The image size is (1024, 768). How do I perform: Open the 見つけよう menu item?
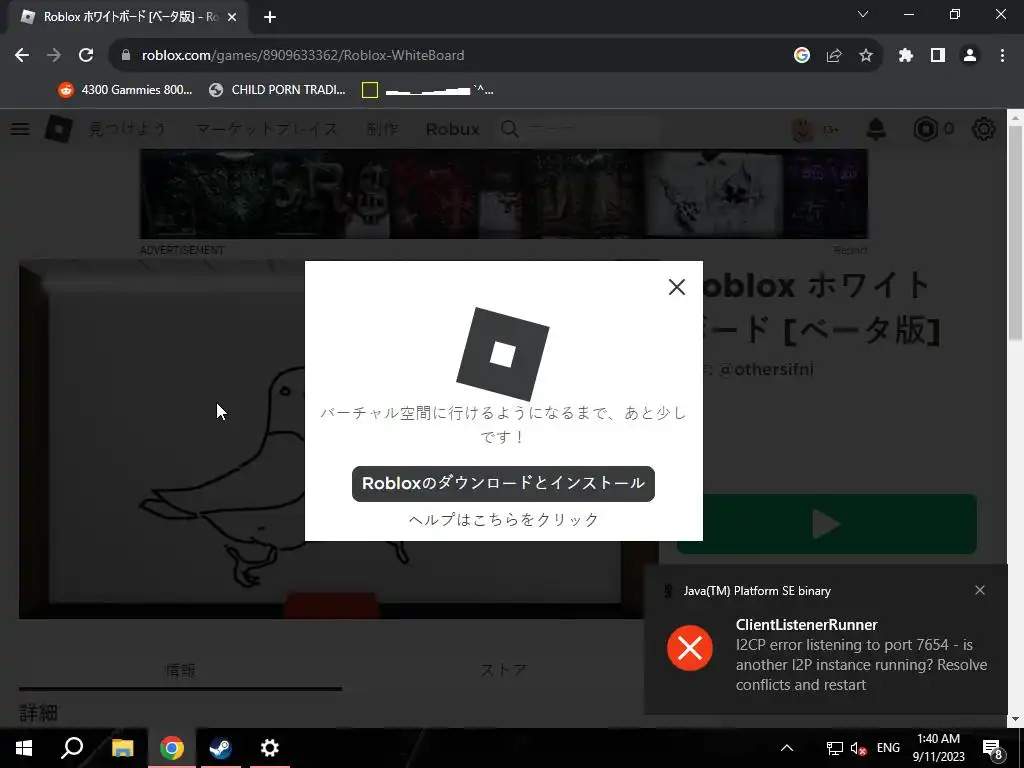pyautogui.click(x=127, y=129)
